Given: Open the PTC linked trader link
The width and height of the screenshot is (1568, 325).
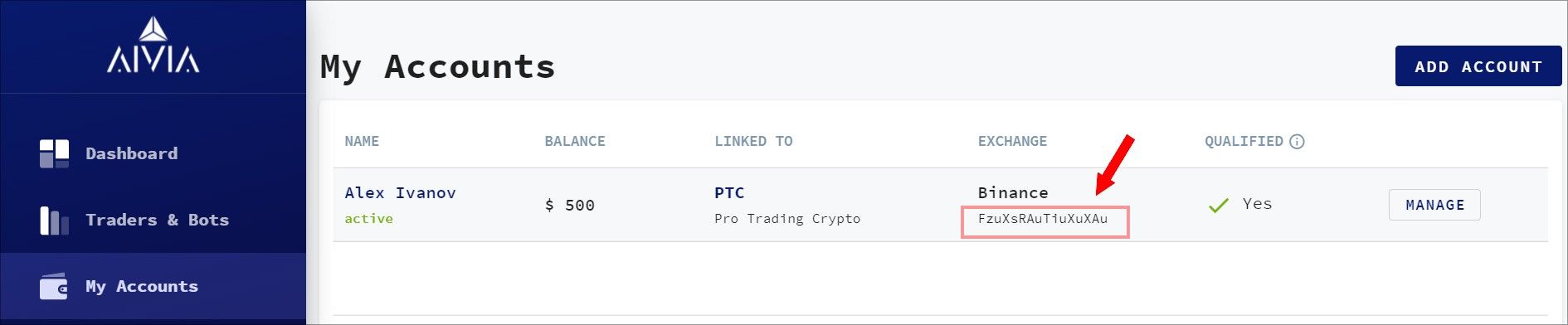Looking at the screenshot, I should (x=729, y=193).
